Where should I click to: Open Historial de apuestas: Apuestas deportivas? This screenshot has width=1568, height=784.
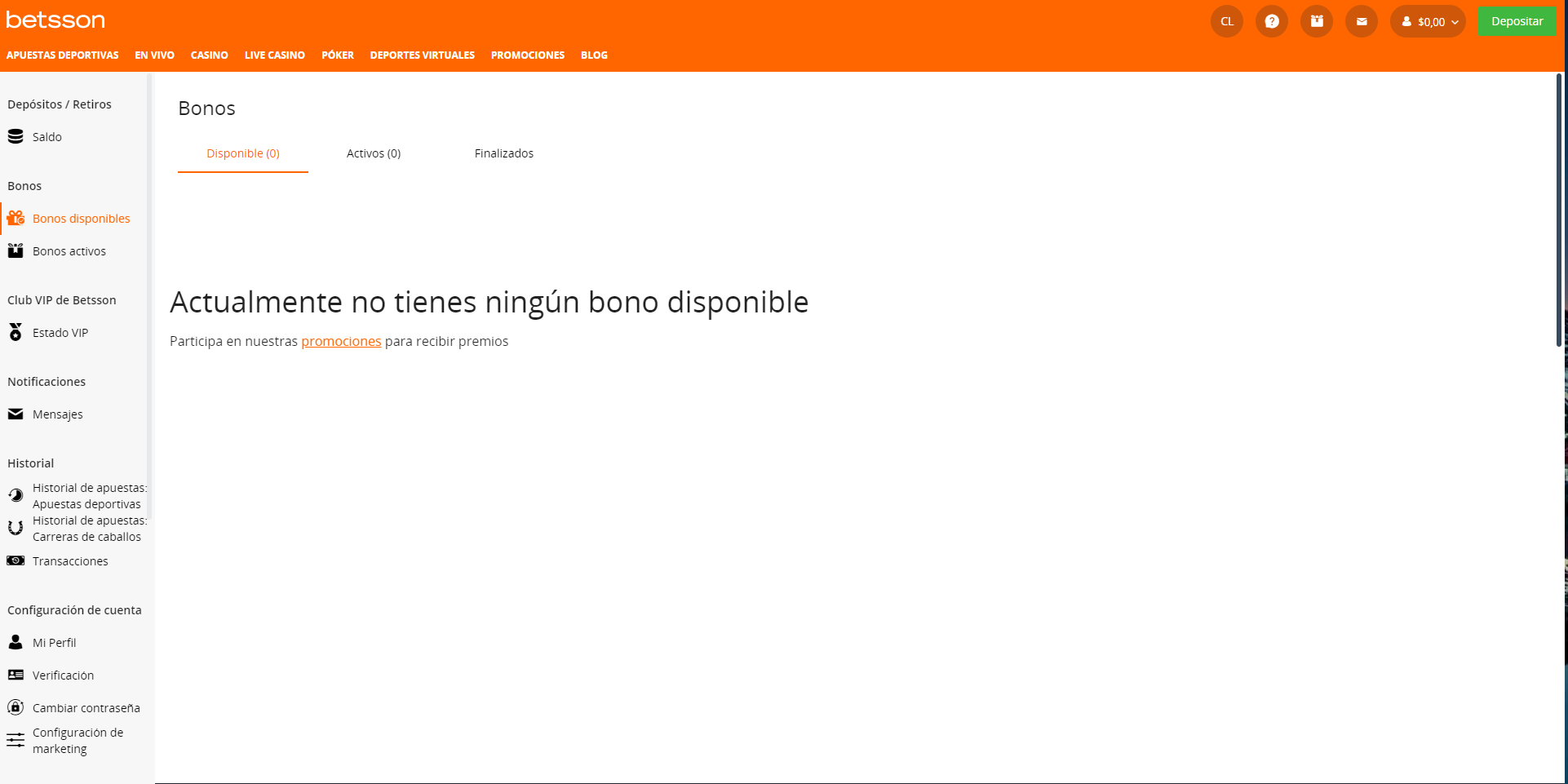click(90, 496)
